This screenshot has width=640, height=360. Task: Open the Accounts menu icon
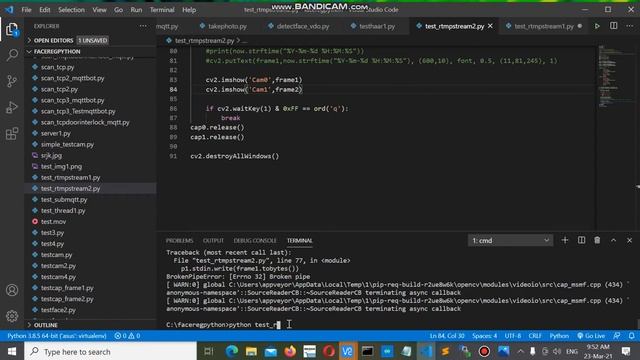click(12, 290)
